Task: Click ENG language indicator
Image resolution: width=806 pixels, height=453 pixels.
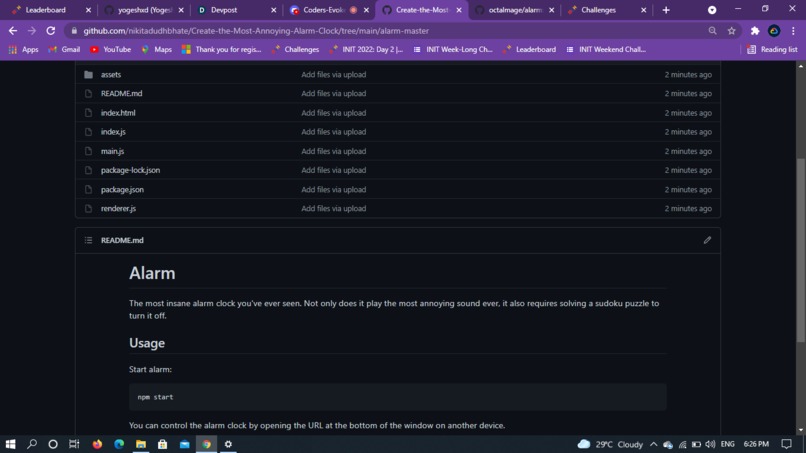Action: pyautogui.click(x=727, y=444)
